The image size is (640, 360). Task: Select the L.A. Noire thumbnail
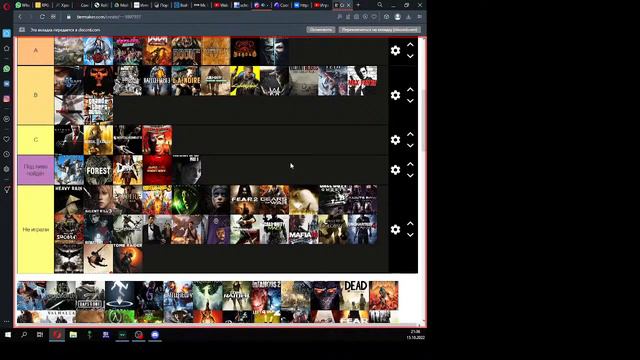186,81
